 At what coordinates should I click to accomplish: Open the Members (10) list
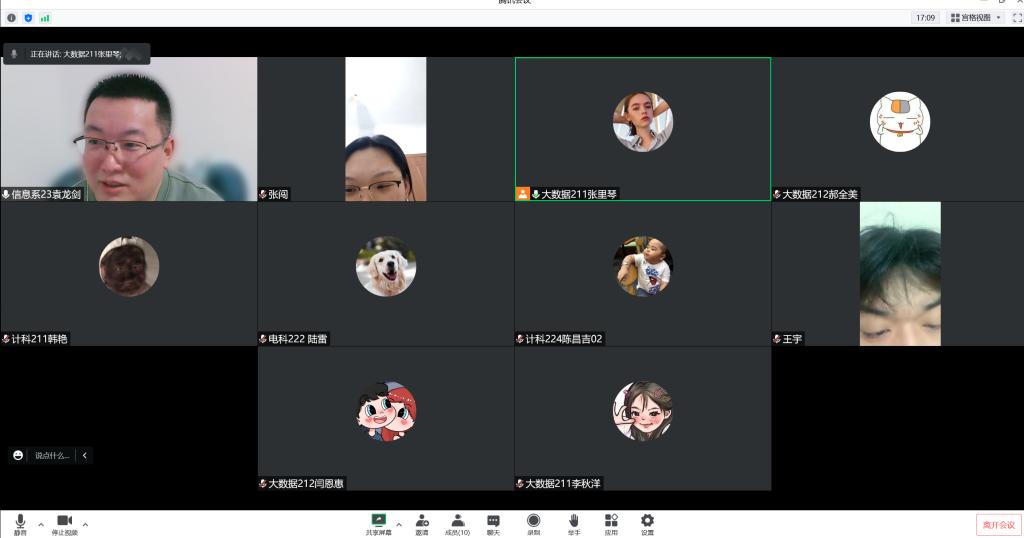click(457, 522)
